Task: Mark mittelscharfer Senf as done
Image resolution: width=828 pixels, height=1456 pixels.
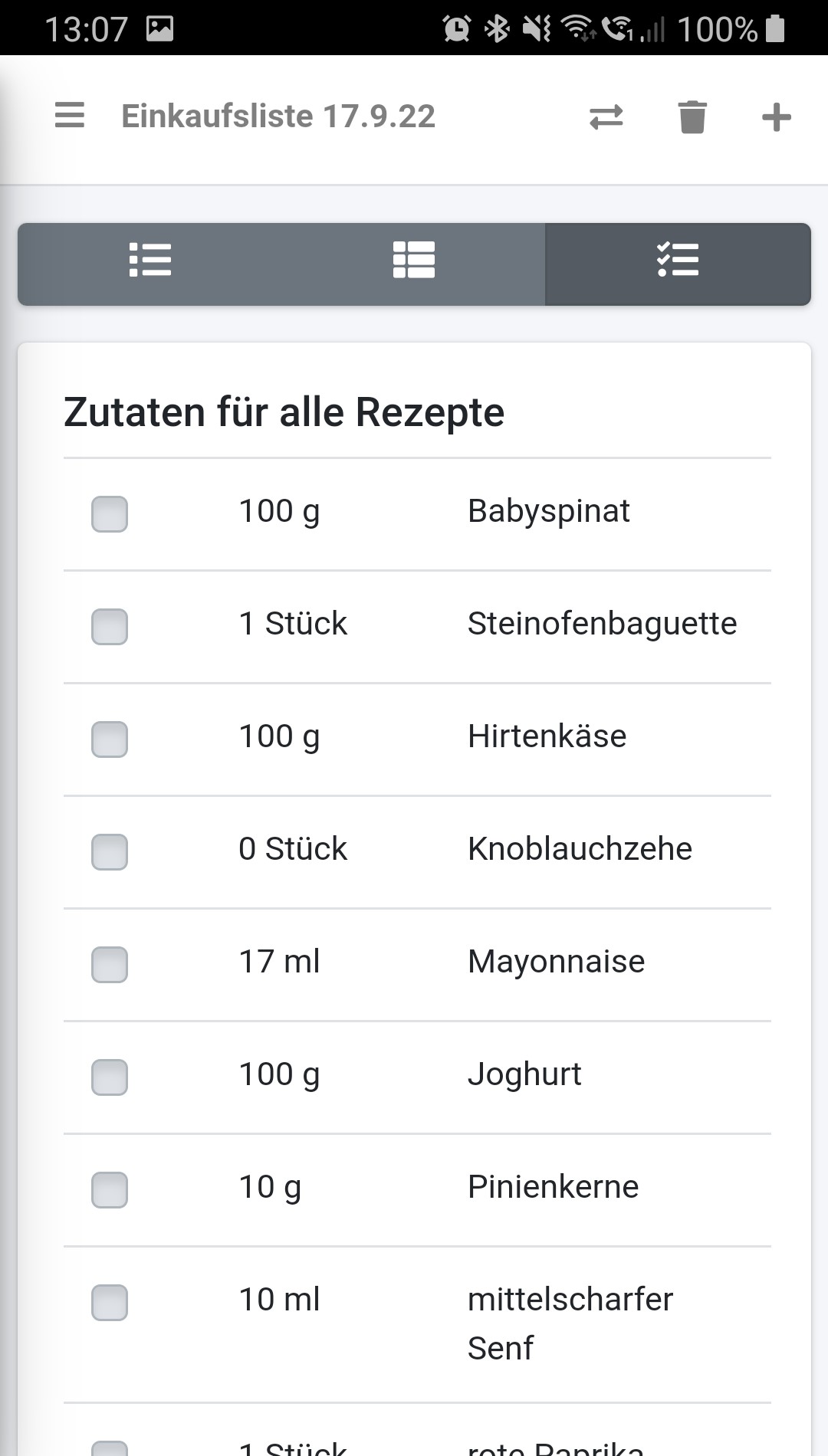Action: [110, 1302]
